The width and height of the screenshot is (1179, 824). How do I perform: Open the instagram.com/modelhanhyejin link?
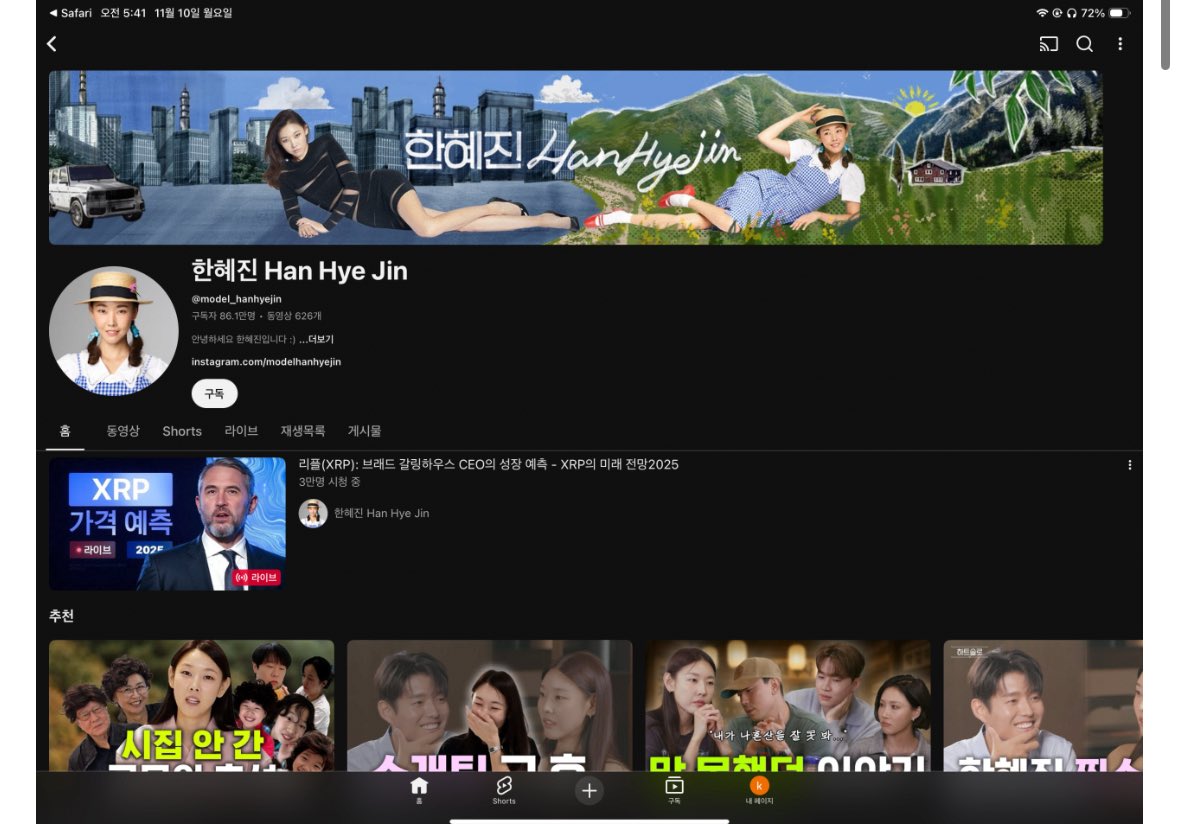click(x=266, y=362)
